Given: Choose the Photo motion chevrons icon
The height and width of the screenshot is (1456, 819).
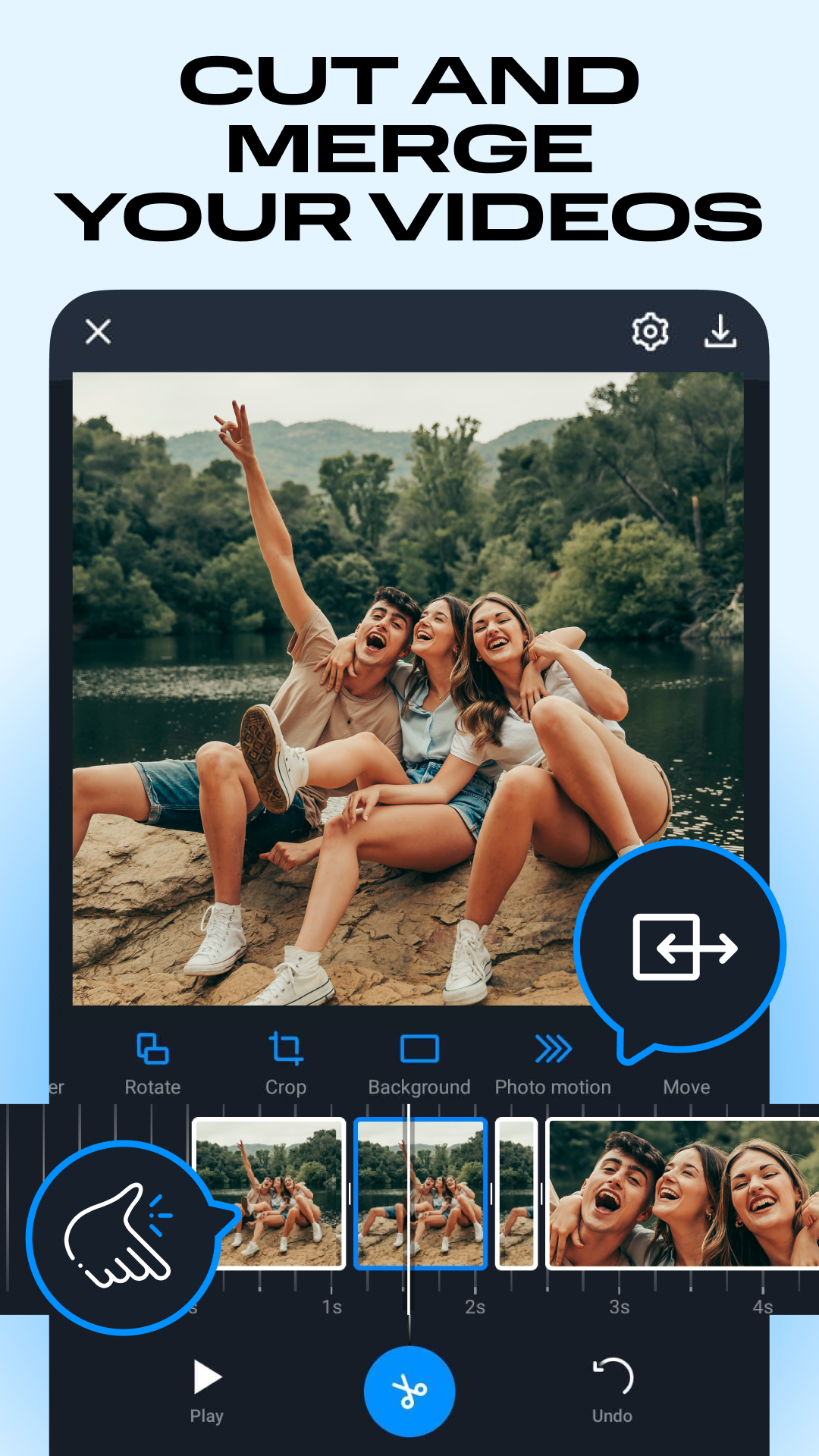Looking at the screenshot, I should (553, 1049).
